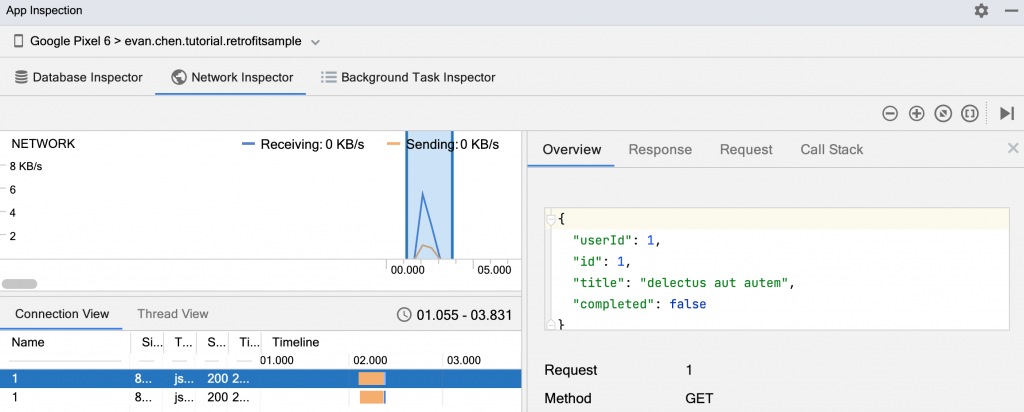The image size is (1024, 412).
Task: Open the Call Stack tab
Action: [831, 149]
